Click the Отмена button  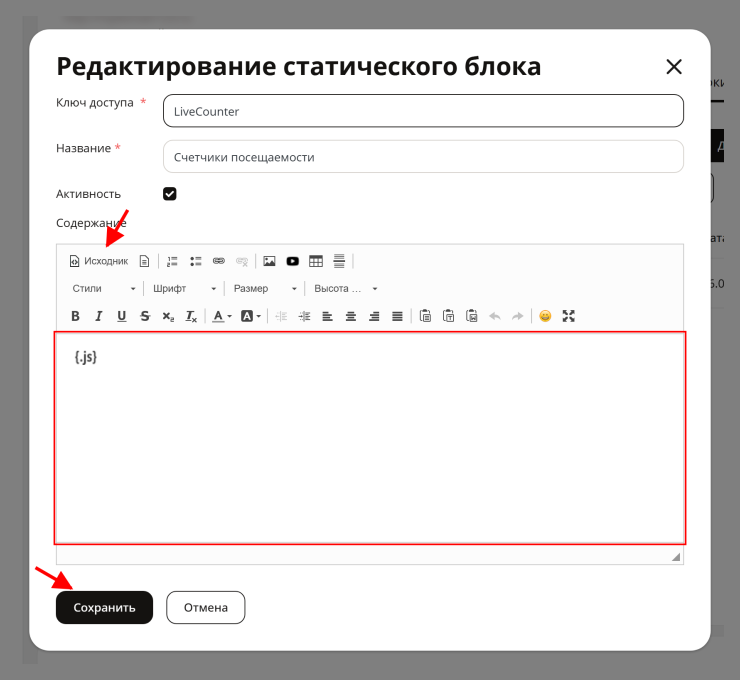206,607
